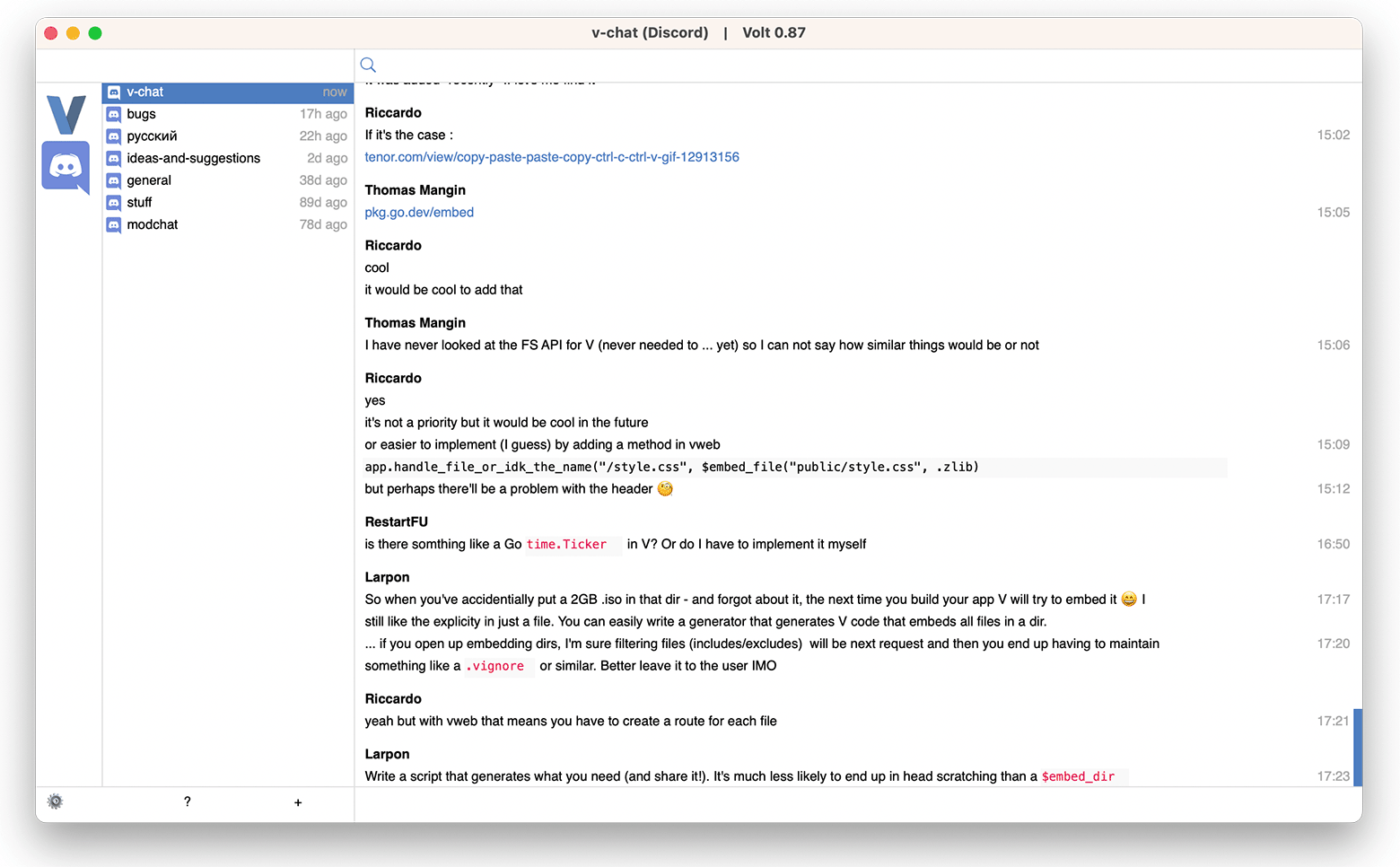The image size is (1400, 867).
Task: Select the Discord server icon in sidebar
Action: pos(66,166)
